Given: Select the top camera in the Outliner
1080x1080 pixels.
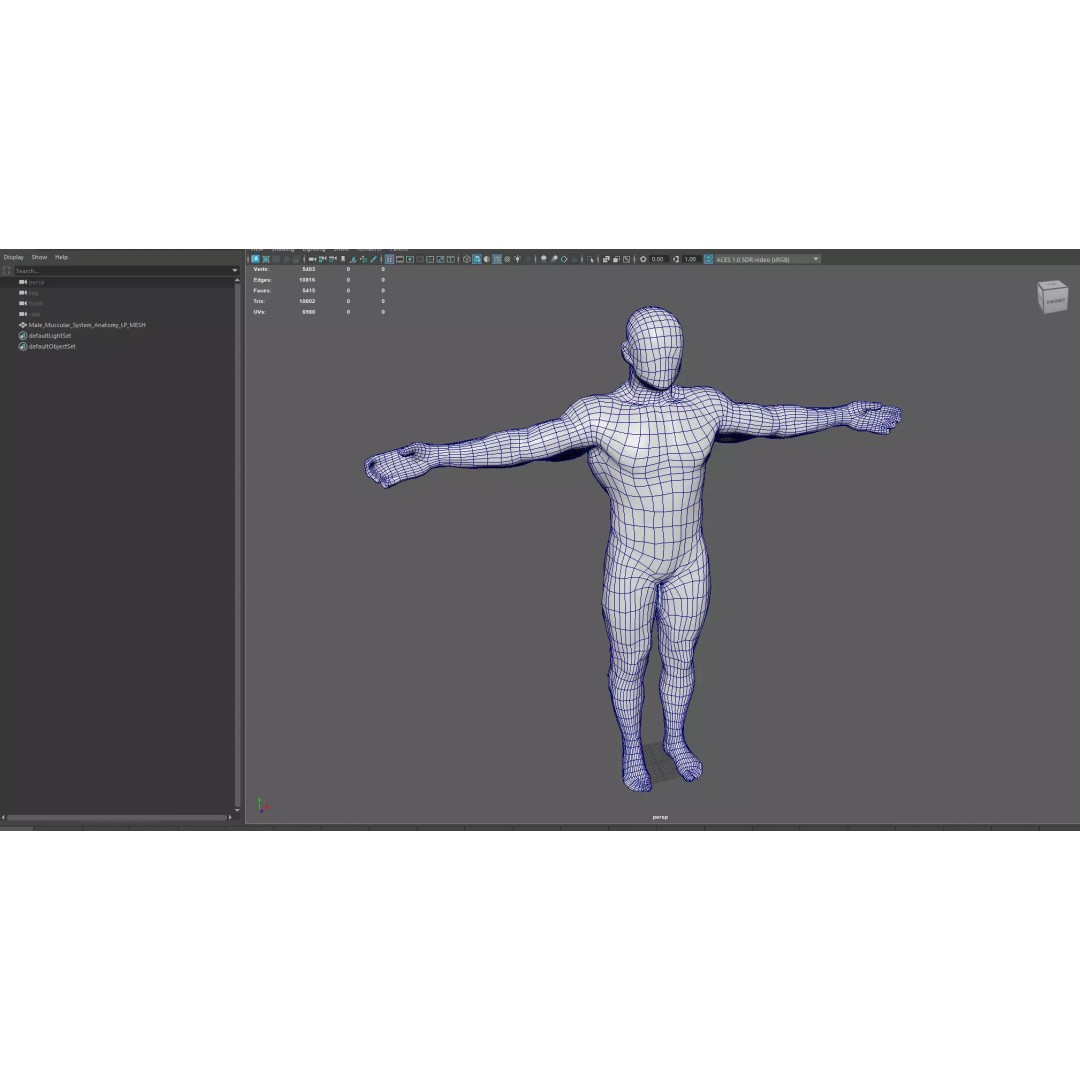Looking at the screenshot, I should [x=33, y=293].
